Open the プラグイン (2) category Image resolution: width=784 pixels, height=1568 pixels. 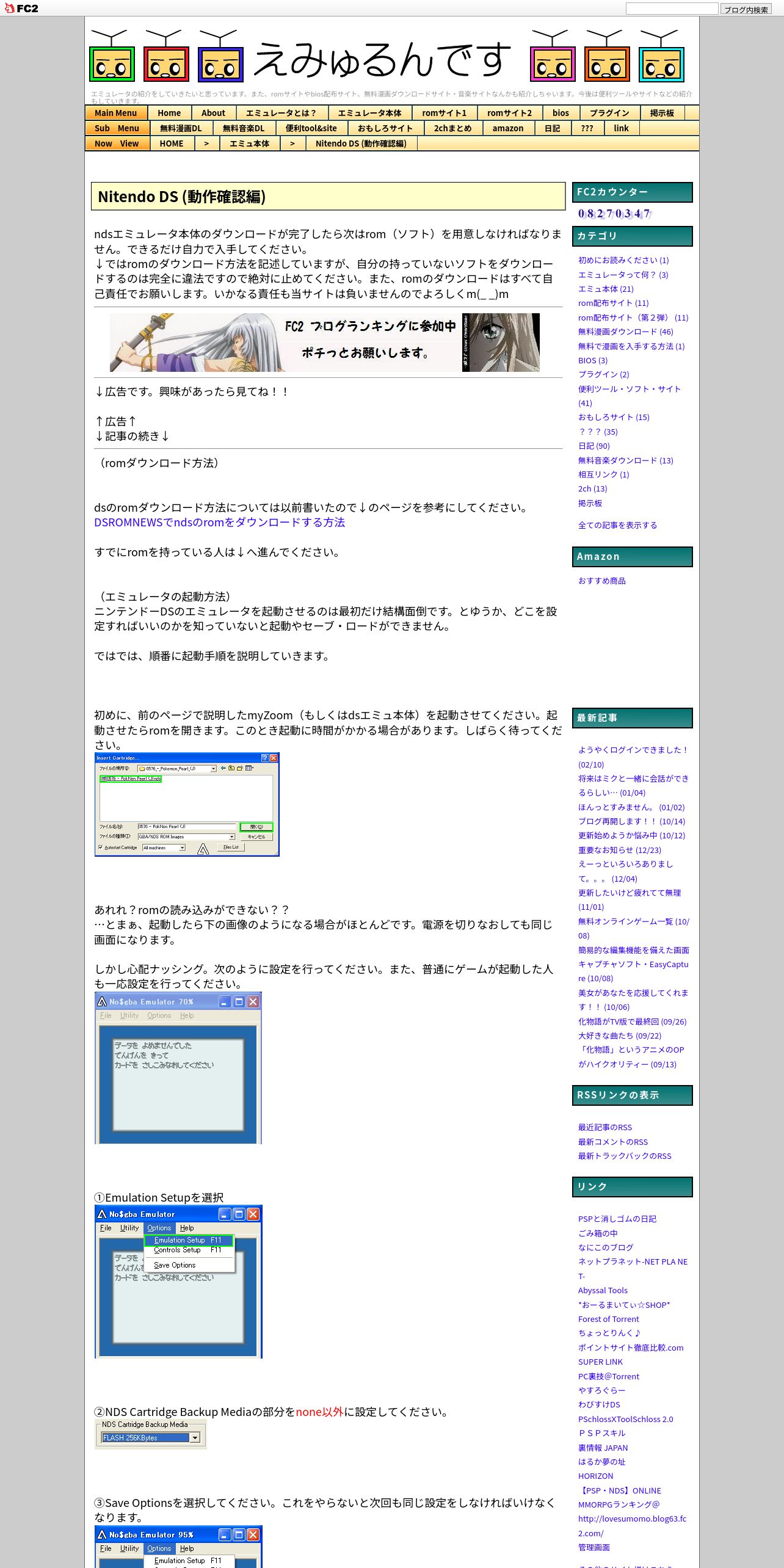click(604, 374)
